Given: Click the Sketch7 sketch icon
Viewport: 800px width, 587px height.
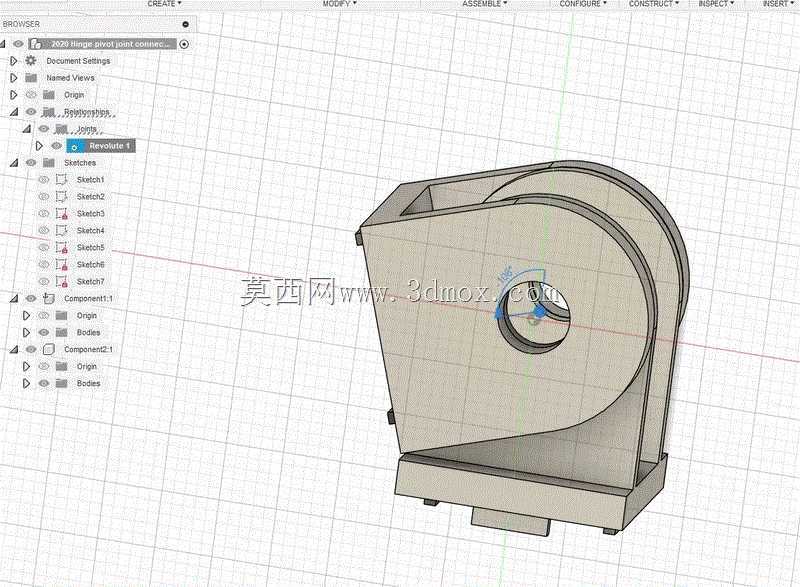Looking at the screenshot, I should [62, 282].
